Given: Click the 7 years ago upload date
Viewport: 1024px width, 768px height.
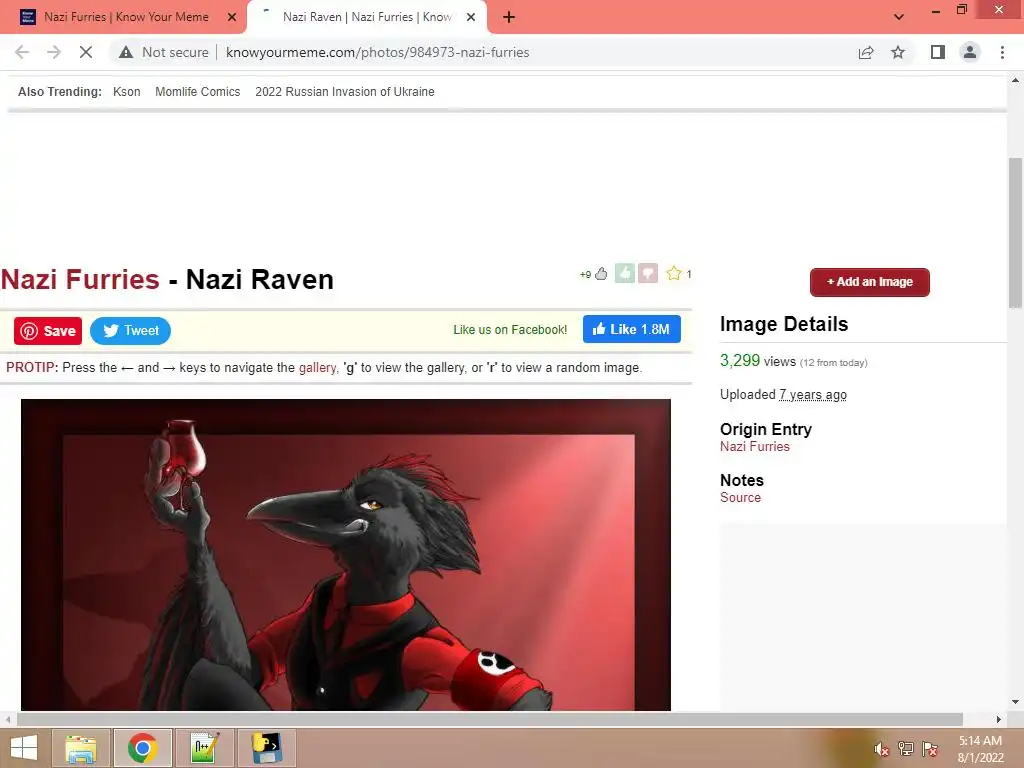Looking at the screenshot, I should click(x=812, y=394).
